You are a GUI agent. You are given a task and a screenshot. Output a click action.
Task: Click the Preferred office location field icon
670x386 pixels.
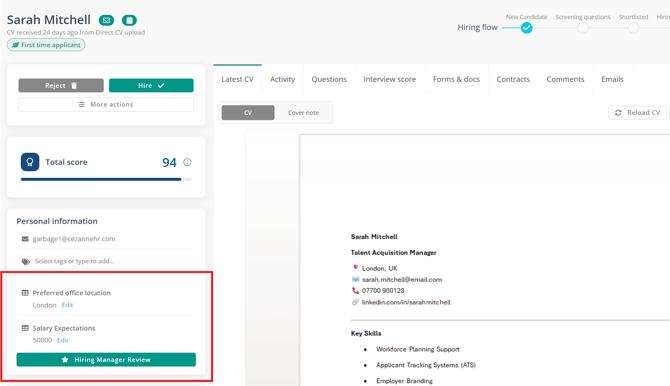(x=25, y=293)
